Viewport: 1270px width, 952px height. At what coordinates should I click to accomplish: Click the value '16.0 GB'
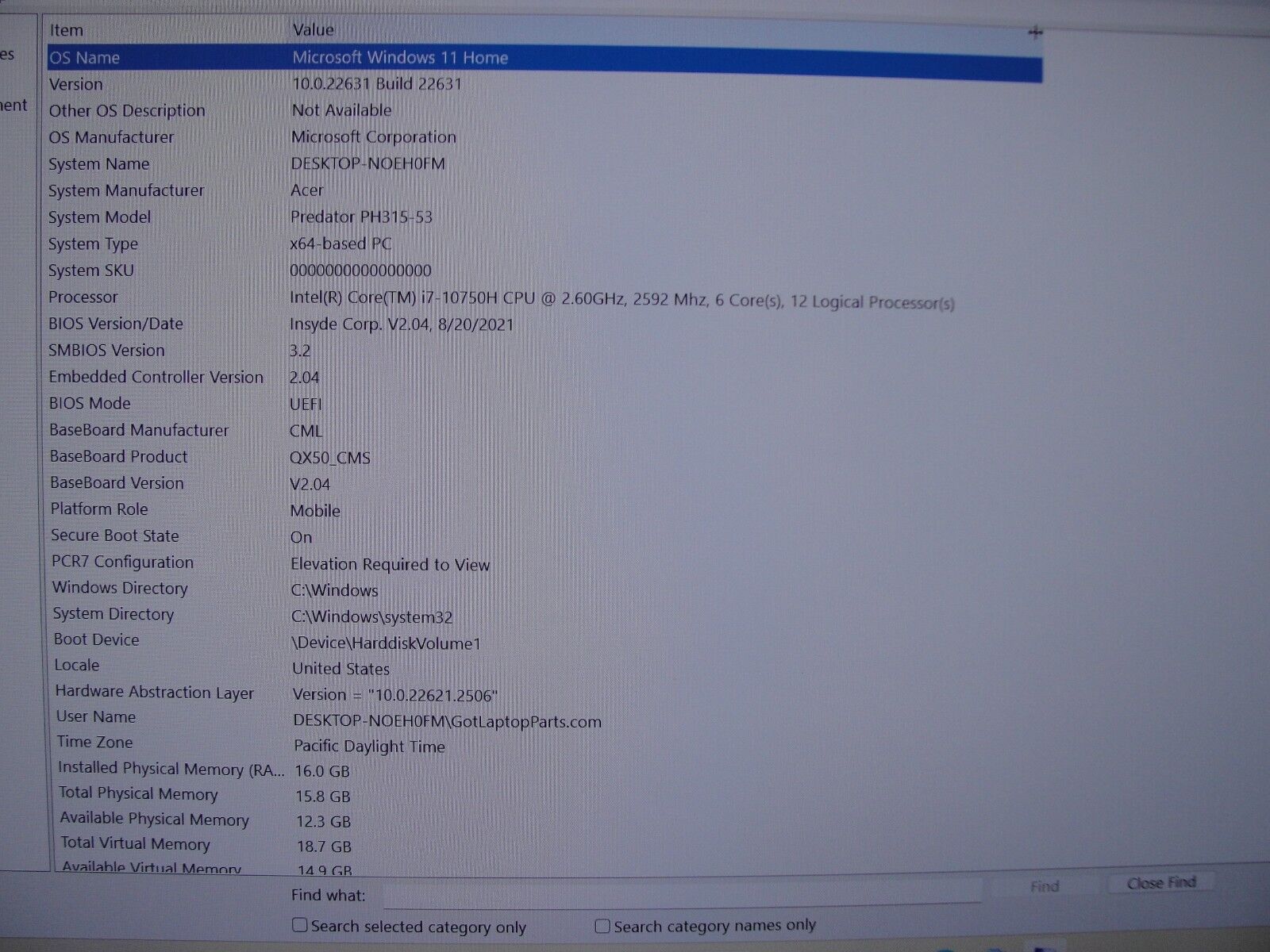click(322, 771)
